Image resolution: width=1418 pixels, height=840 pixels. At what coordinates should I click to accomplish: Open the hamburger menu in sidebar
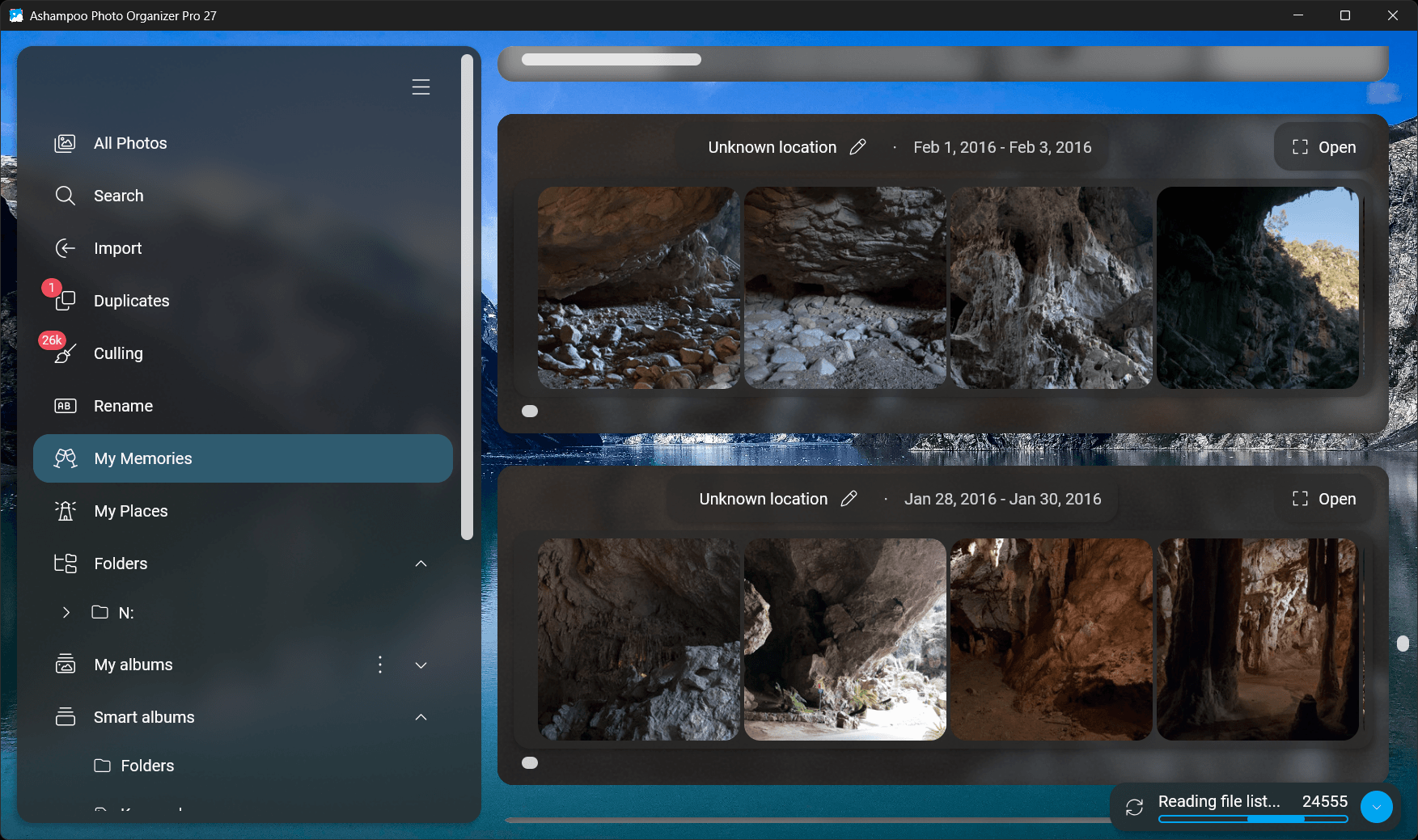[x=421, y=87]
